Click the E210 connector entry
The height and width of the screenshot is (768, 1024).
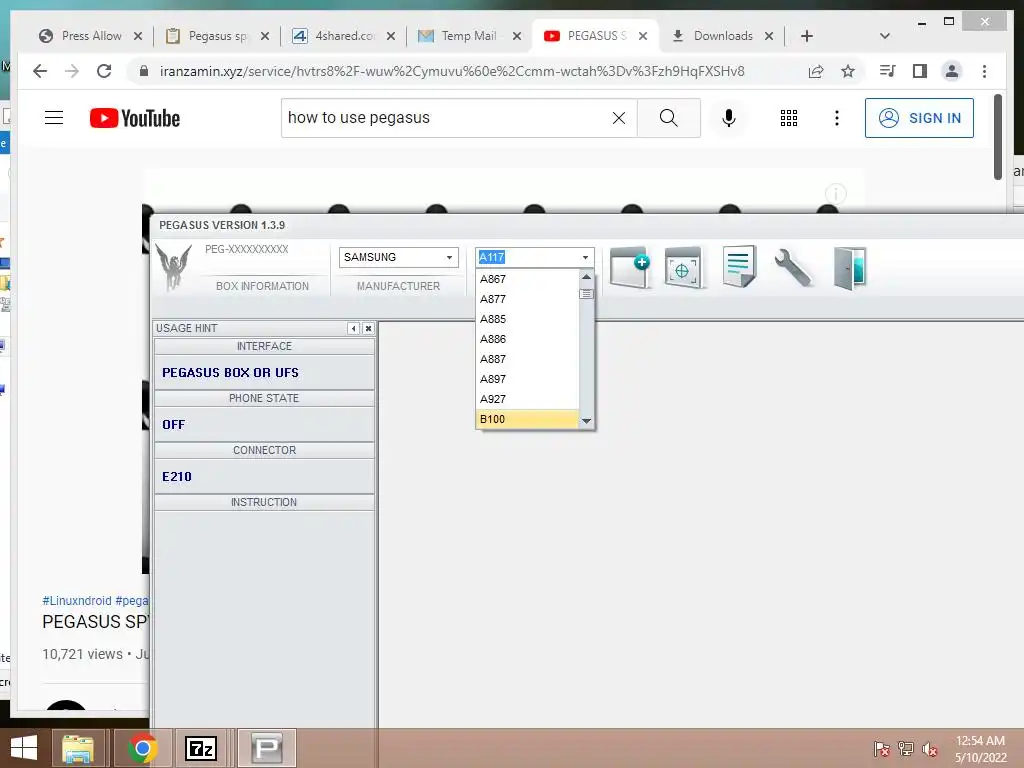264,477
